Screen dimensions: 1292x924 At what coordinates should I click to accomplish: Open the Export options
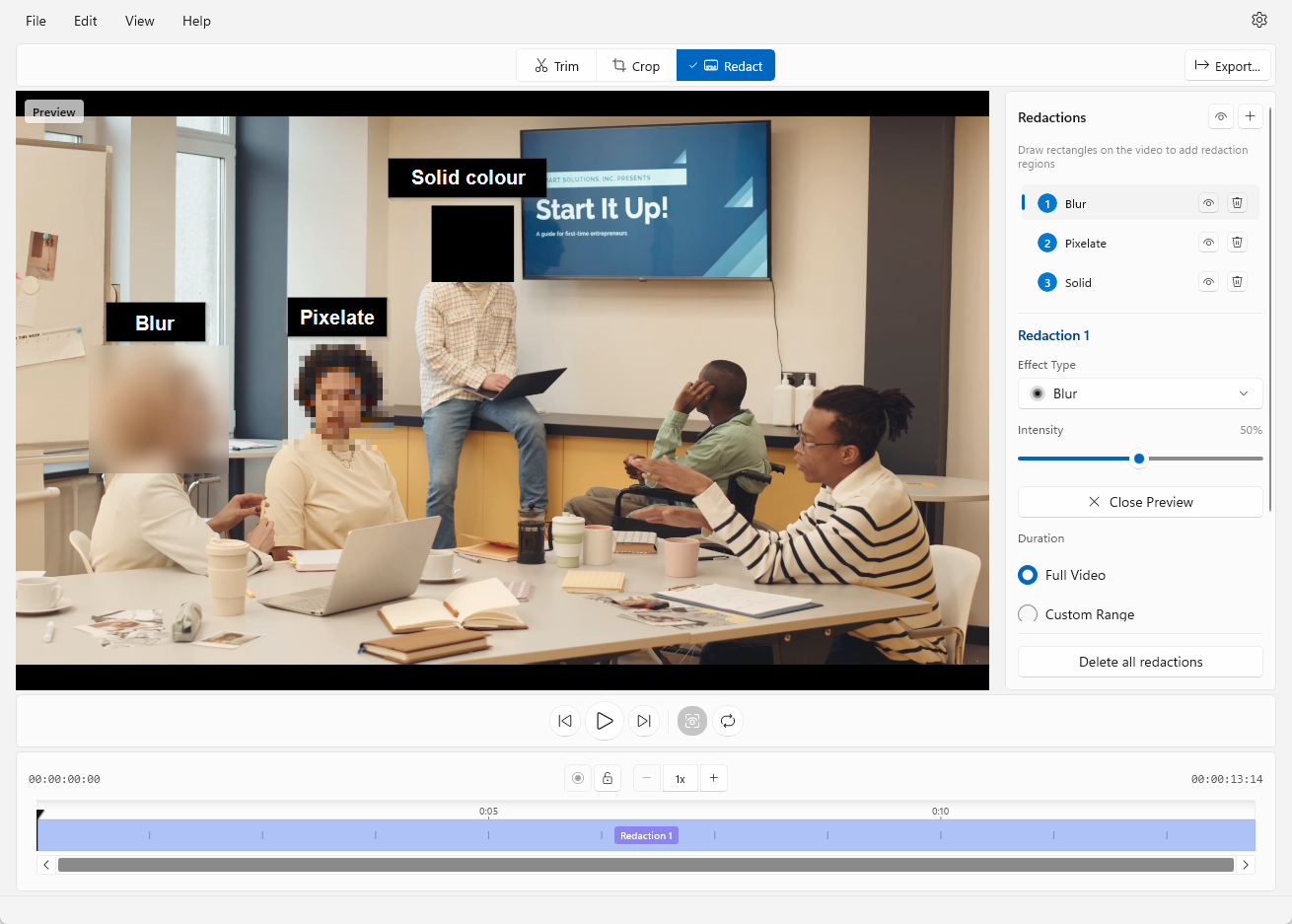pos(1227,66)
